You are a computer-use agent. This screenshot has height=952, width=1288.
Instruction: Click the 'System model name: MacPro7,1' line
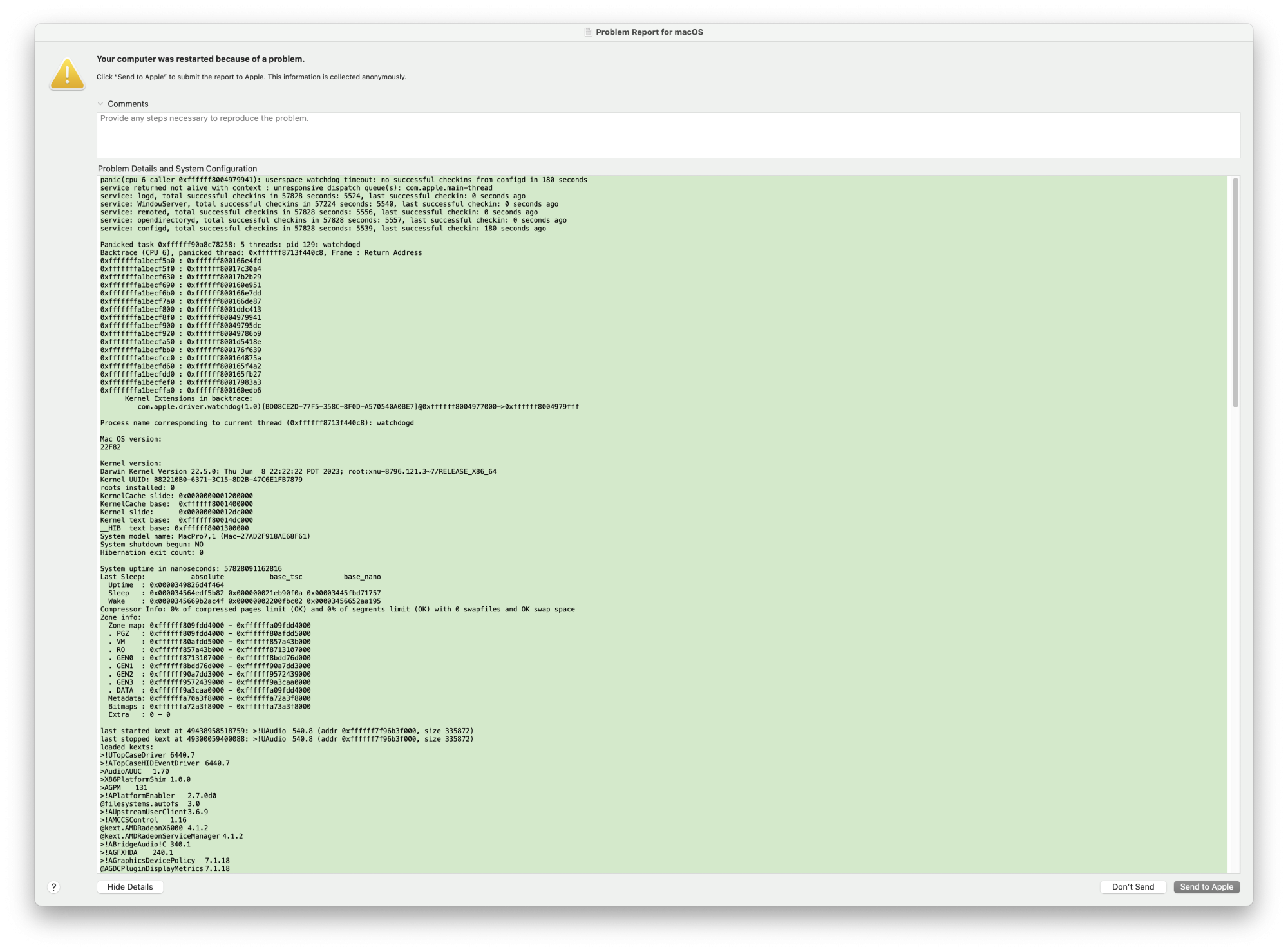click(205, 536)
